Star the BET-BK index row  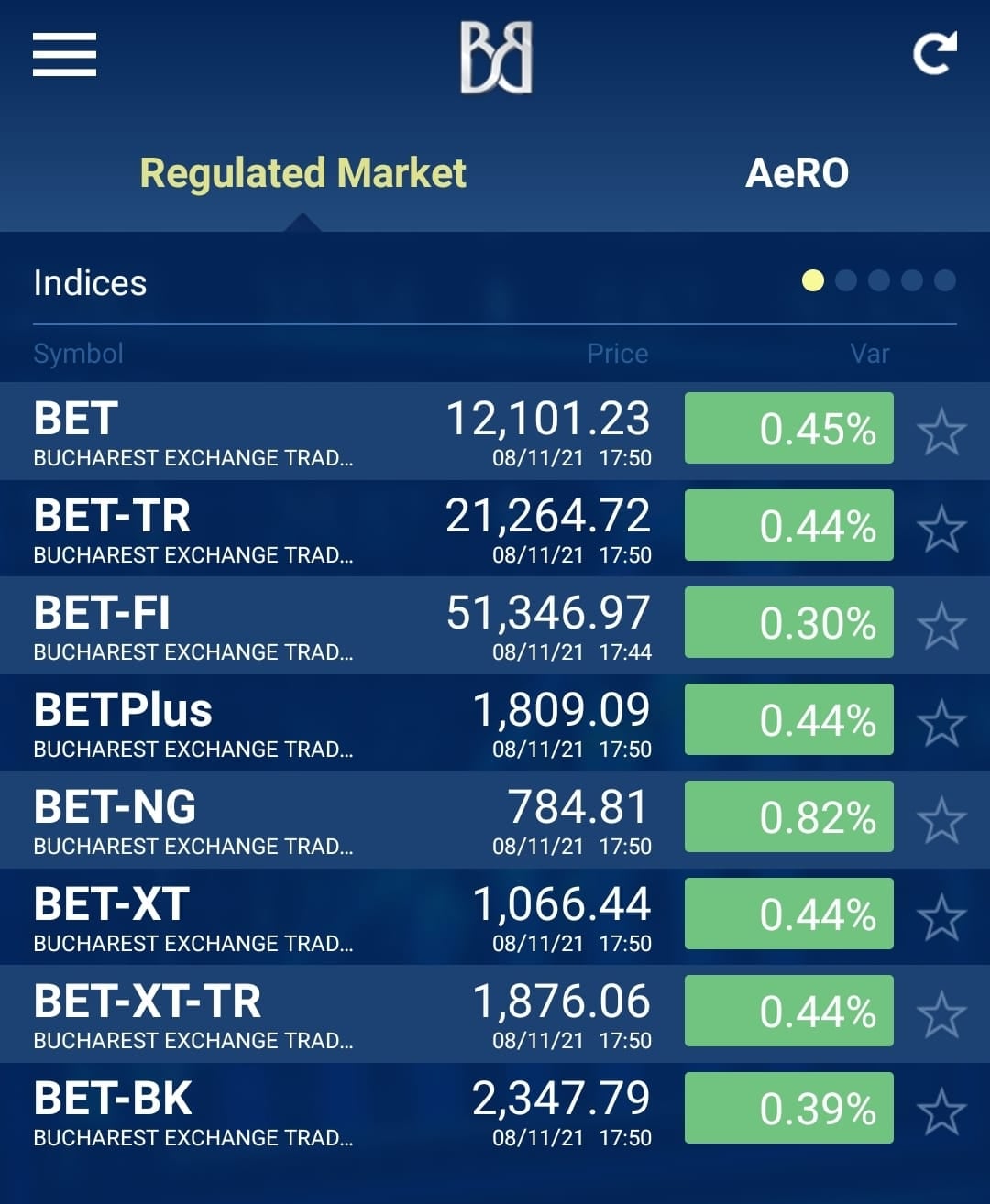click(941, 1112)
